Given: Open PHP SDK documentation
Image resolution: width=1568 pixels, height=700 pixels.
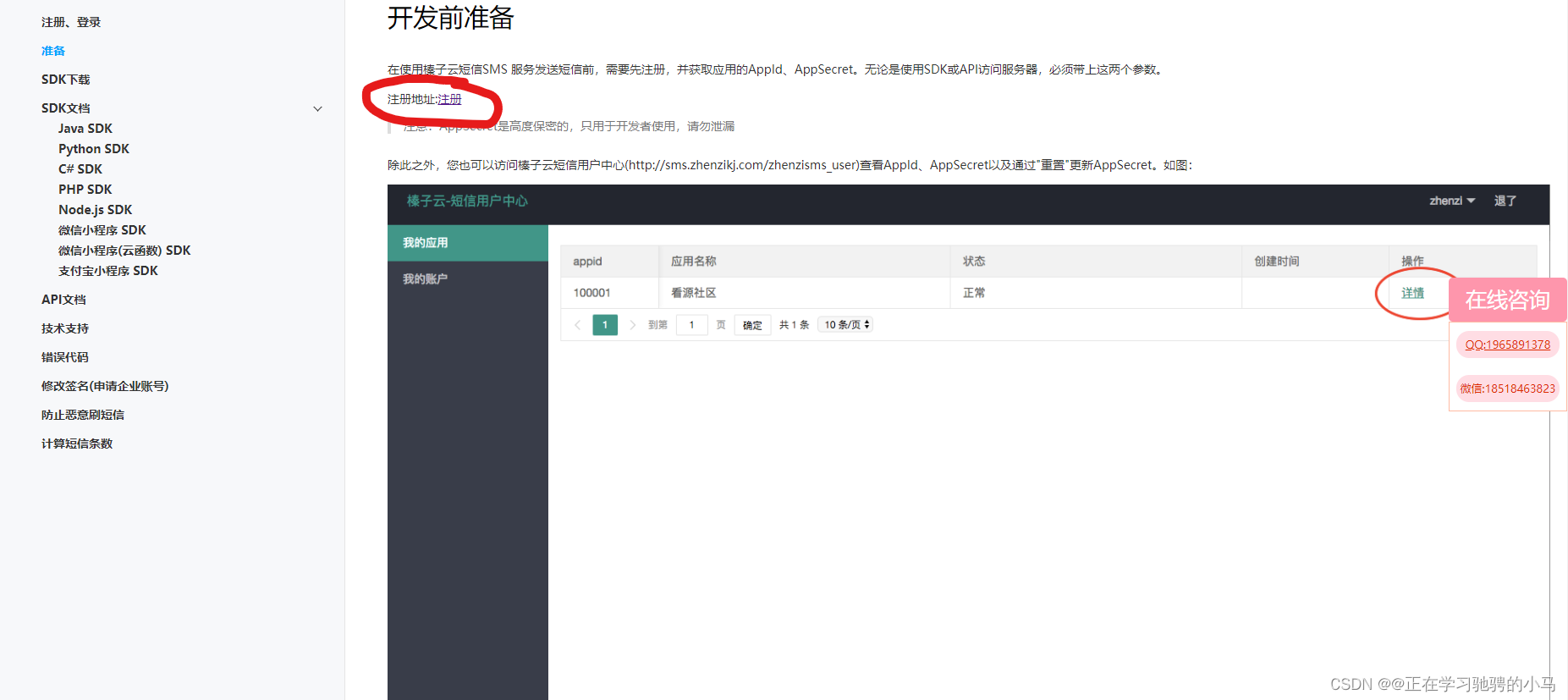Looking at the screenshot, I should (85, 190).
